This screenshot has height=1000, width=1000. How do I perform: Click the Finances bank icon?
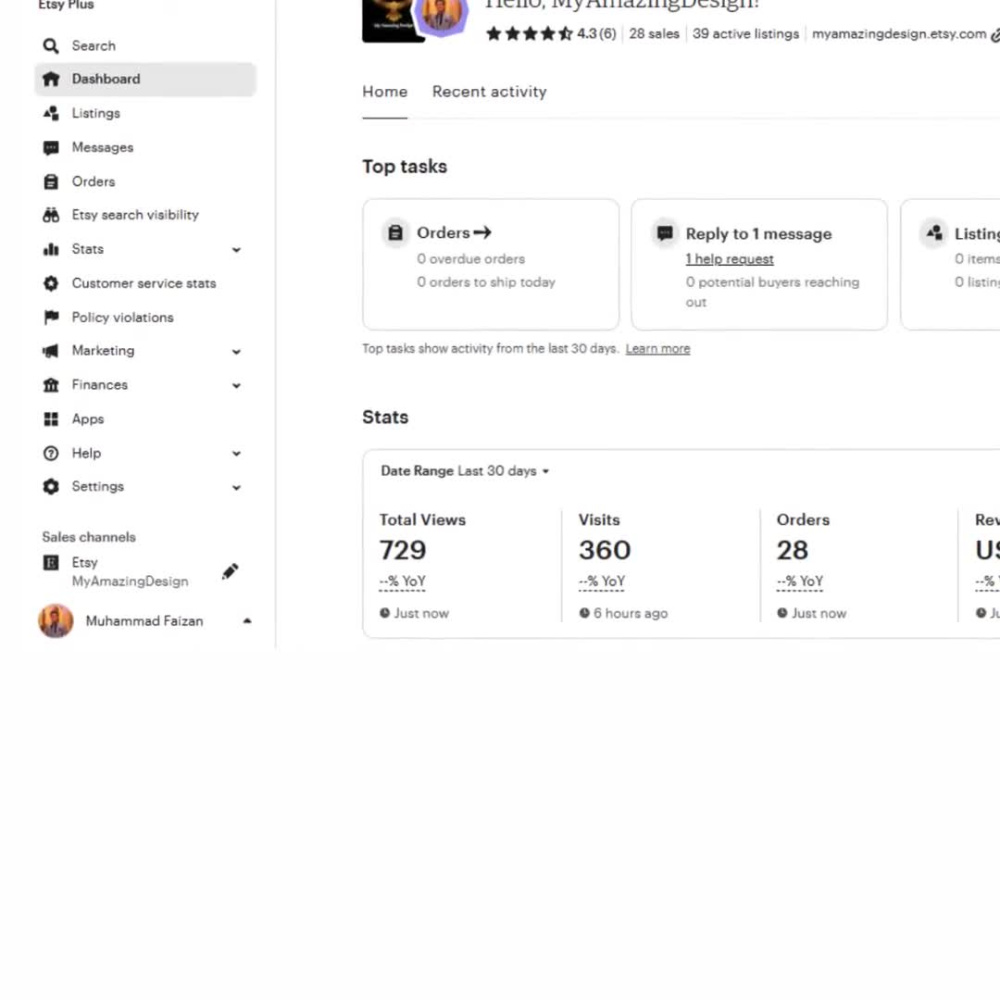click(x=50, y=385)
